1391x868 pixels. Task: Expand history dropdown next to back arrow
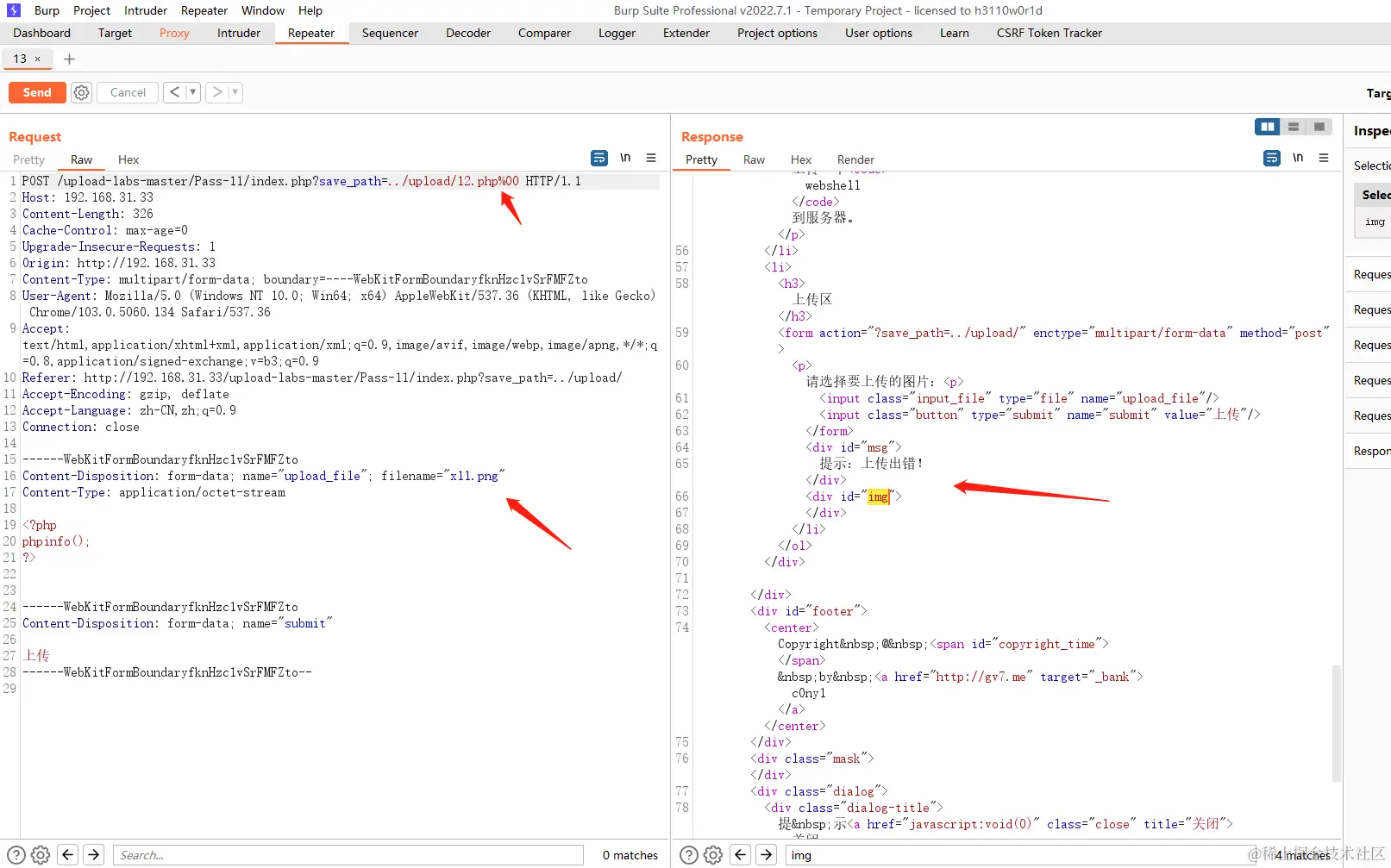[193, 92]
